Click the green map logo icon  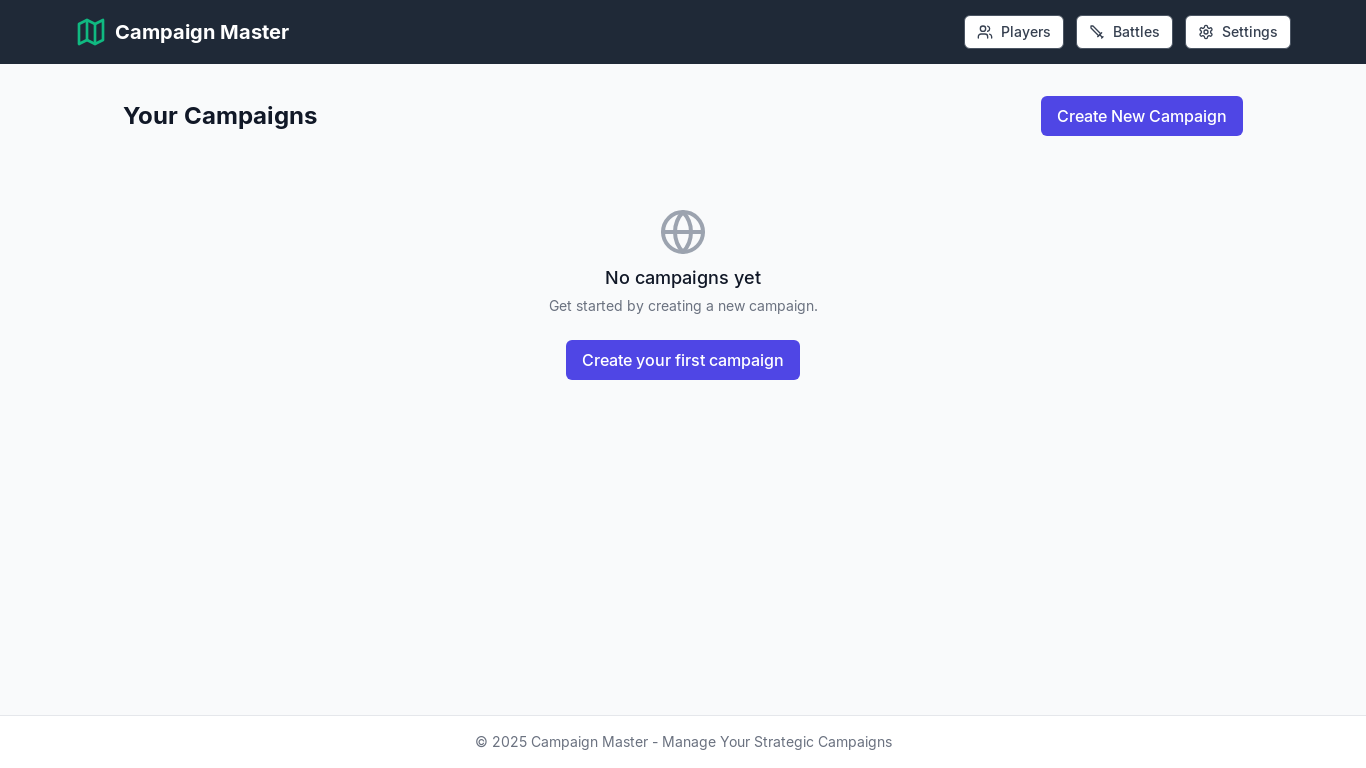(91, 32)
